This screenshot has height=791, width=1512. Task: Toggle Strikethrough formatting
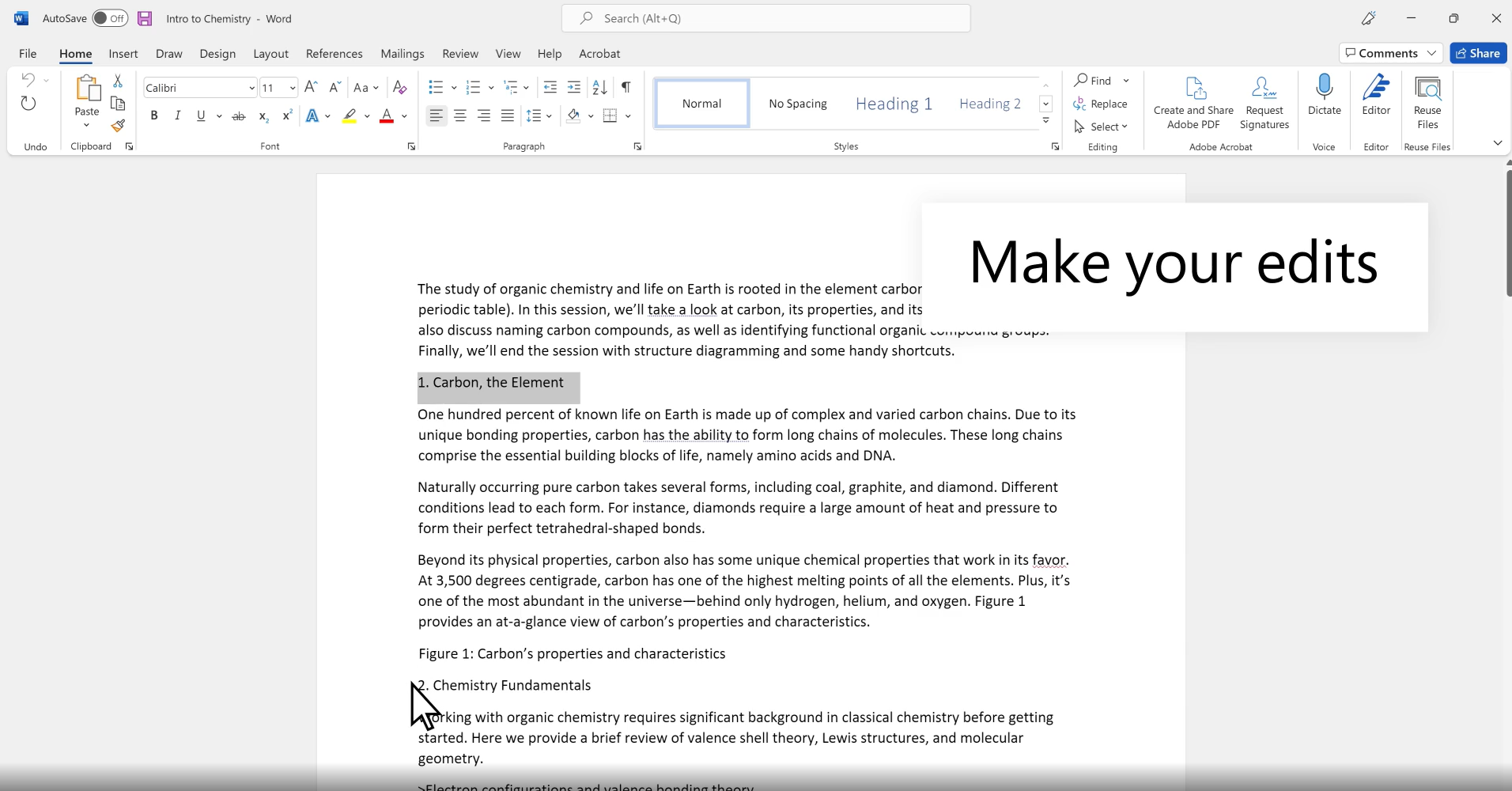point(238,116)
